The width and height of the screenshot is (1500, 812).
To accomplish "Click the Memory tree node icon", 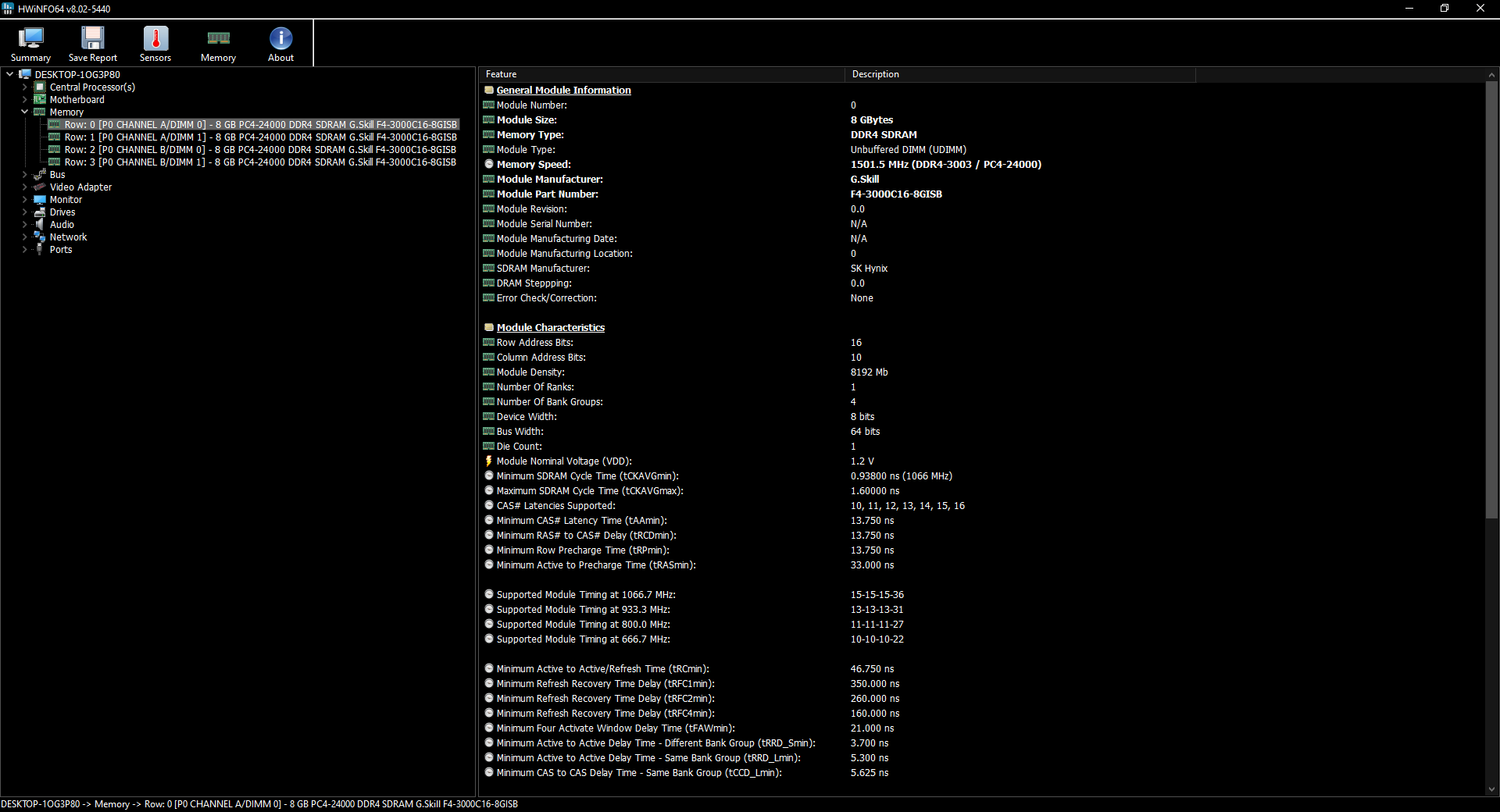I will pos(40,112).
